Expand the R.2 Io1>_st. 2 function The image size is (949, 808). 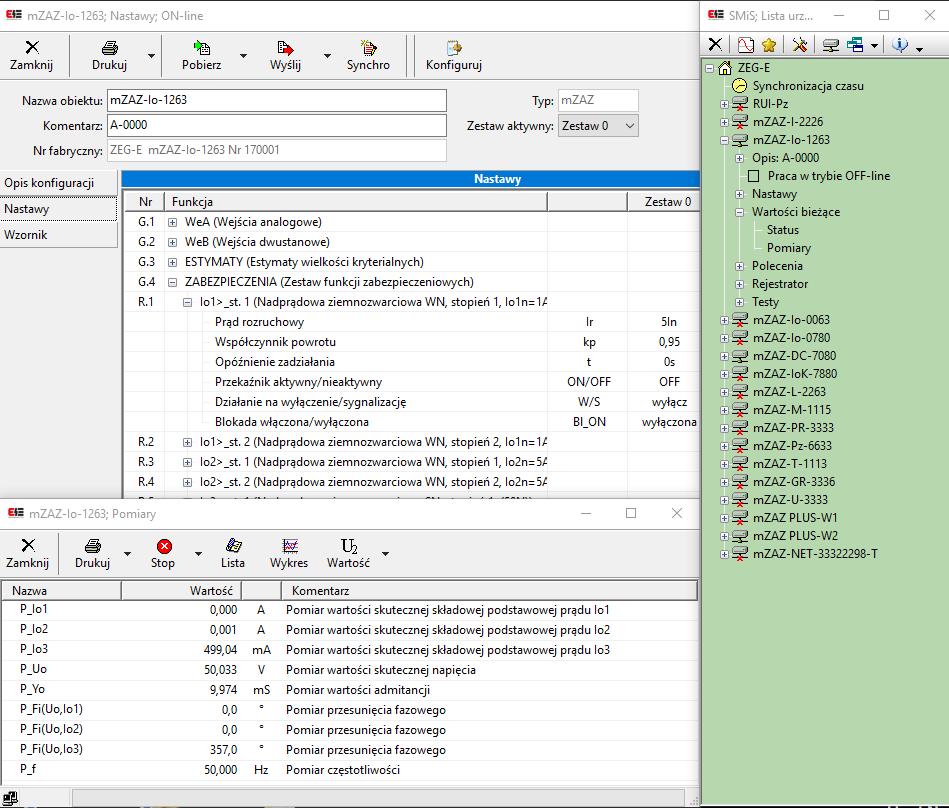tap(188, 442)
